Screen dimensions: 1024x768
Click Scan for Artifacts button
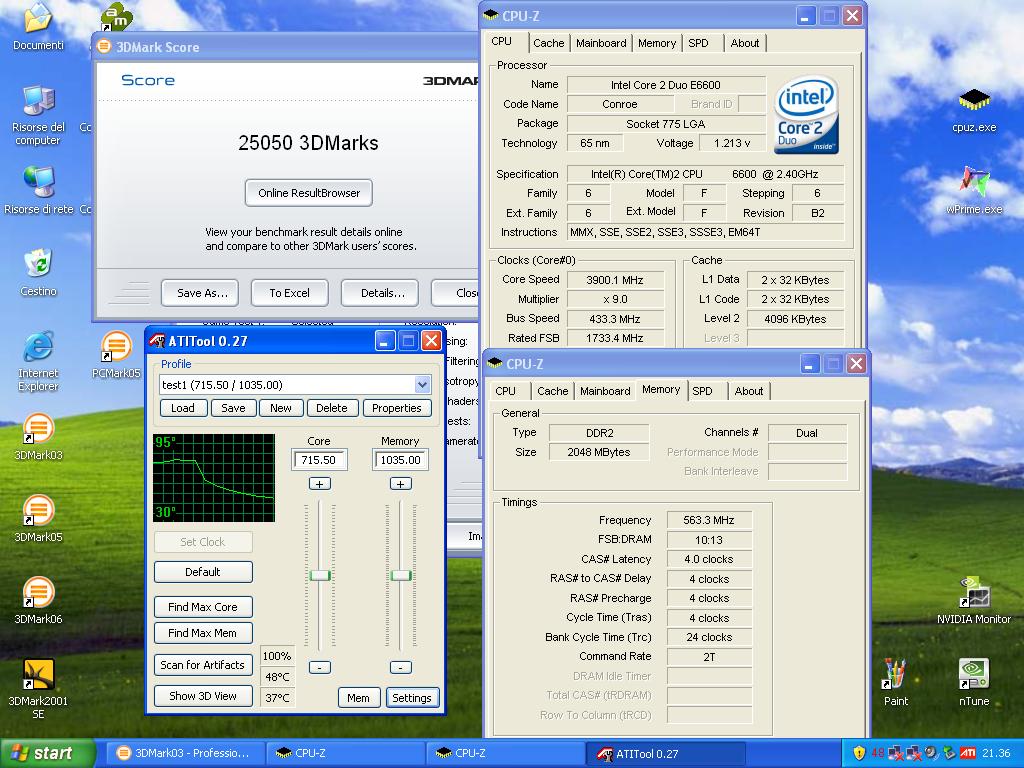[203, 665]
